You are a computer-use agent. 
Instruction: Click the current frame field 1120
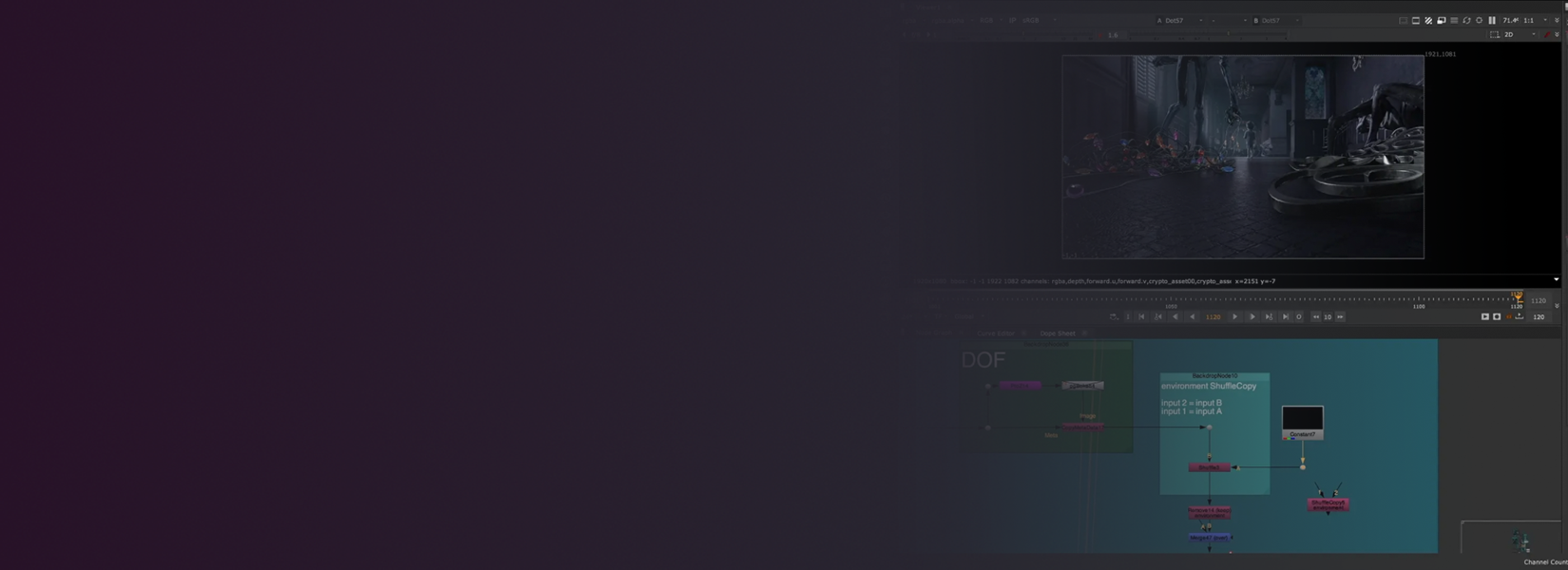pos(1213,317)
